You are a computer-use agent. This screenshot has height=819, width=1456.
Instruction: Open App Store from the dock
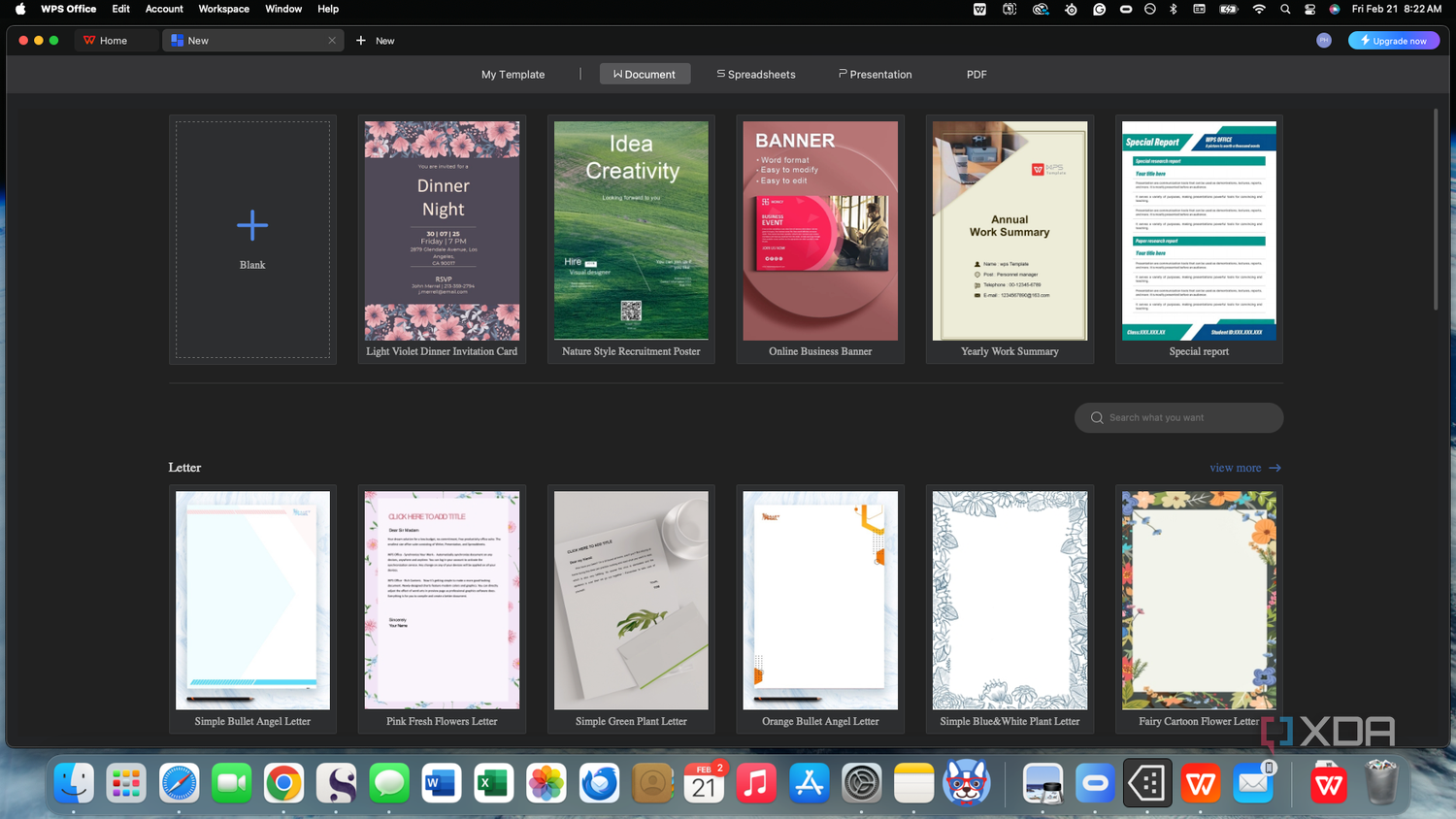point(809,783)
